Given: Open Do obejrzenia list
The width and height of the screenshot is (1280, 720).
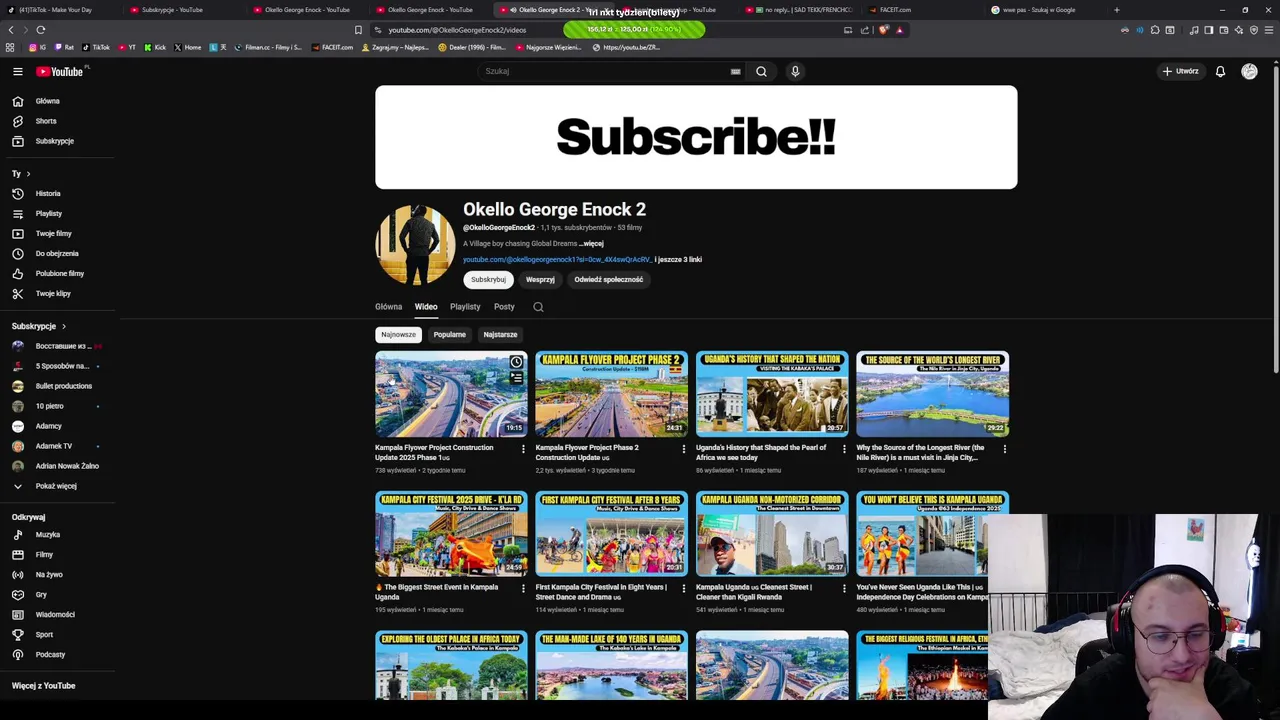Looking at the screenshot, I should click(x=57, y=253).
